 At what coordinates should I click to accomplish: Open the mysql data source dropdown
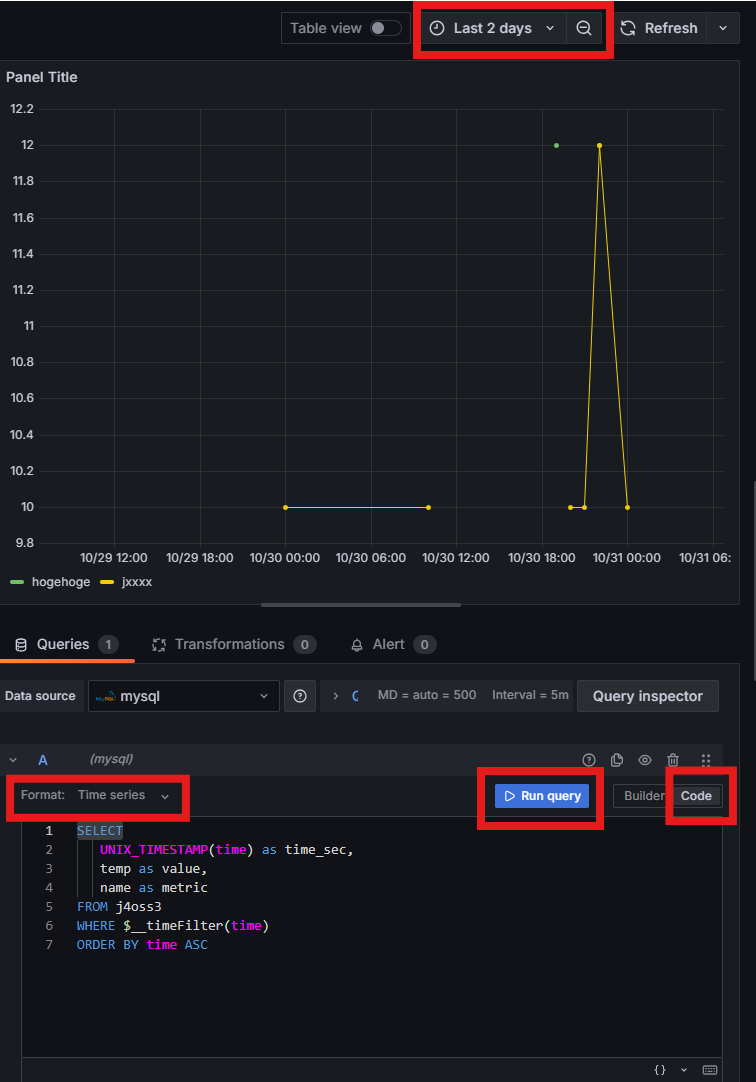(x=183, y=696)
